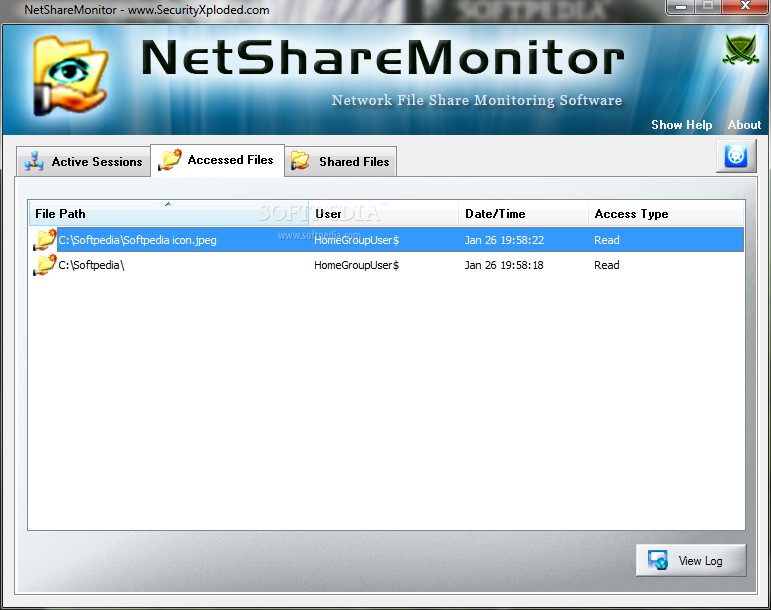Minimize the NetShareMonitor window
The width and height of the screenshot is (771, 610).
coord(681,6)
